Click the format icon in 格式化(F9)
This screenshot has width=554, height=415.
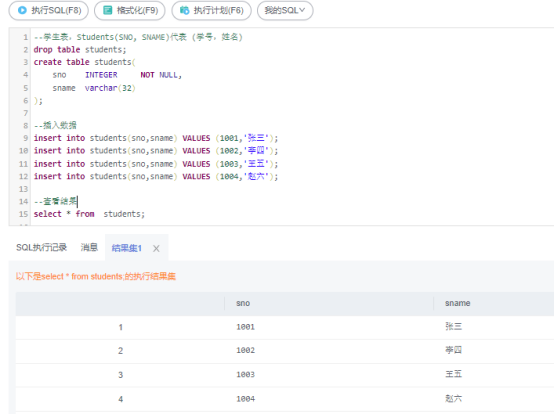(x=107, y=10)
